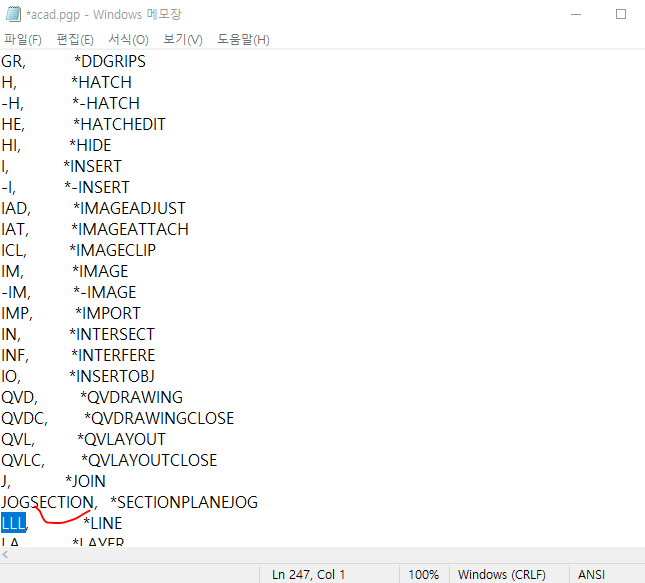Click the *IMAGE command text
The image size is (645, 583).
click(x=100, y=271)
